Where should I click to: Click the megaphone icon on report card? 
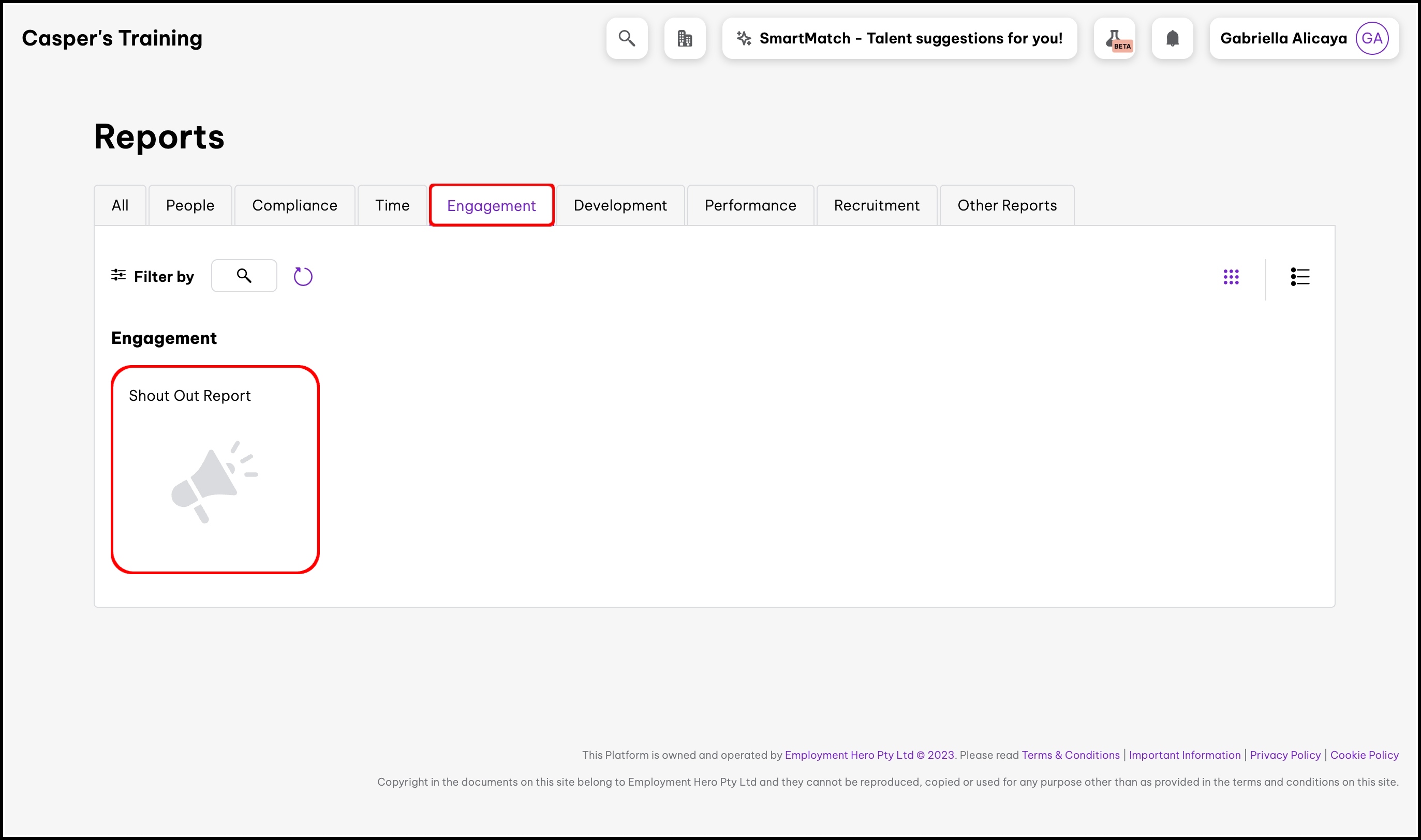point(214,481)
